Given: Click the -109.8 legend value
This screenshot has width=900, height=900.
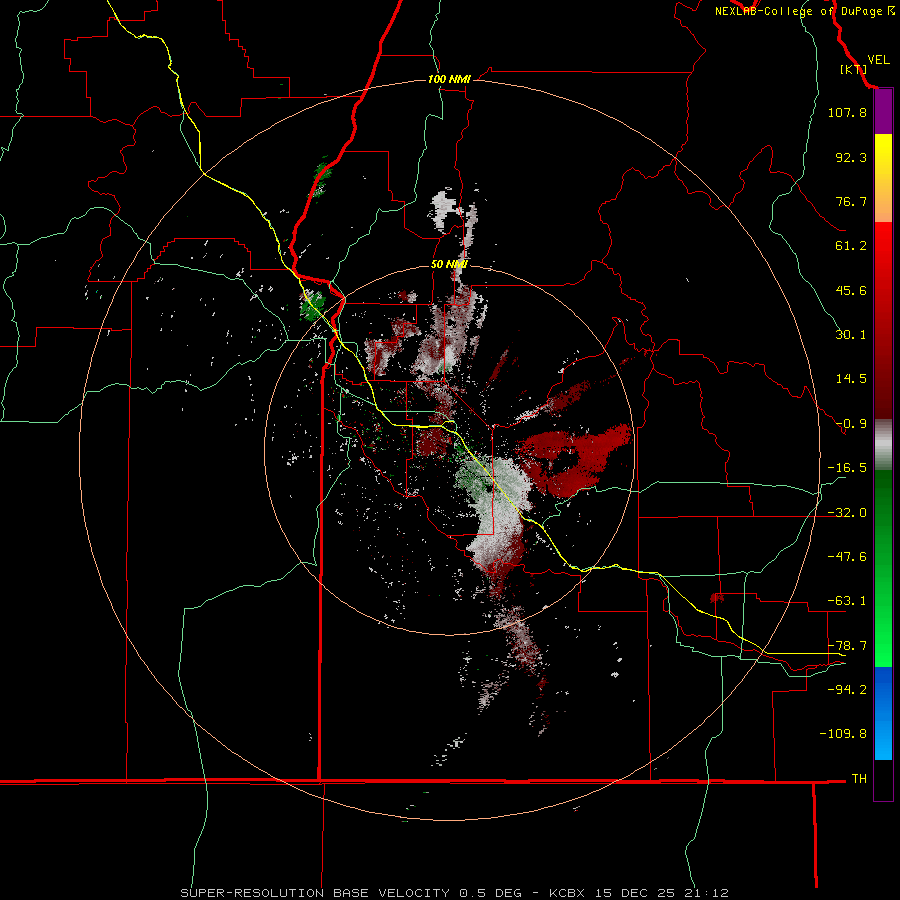Looking at the screenshot, I should [x=843, y=734].
